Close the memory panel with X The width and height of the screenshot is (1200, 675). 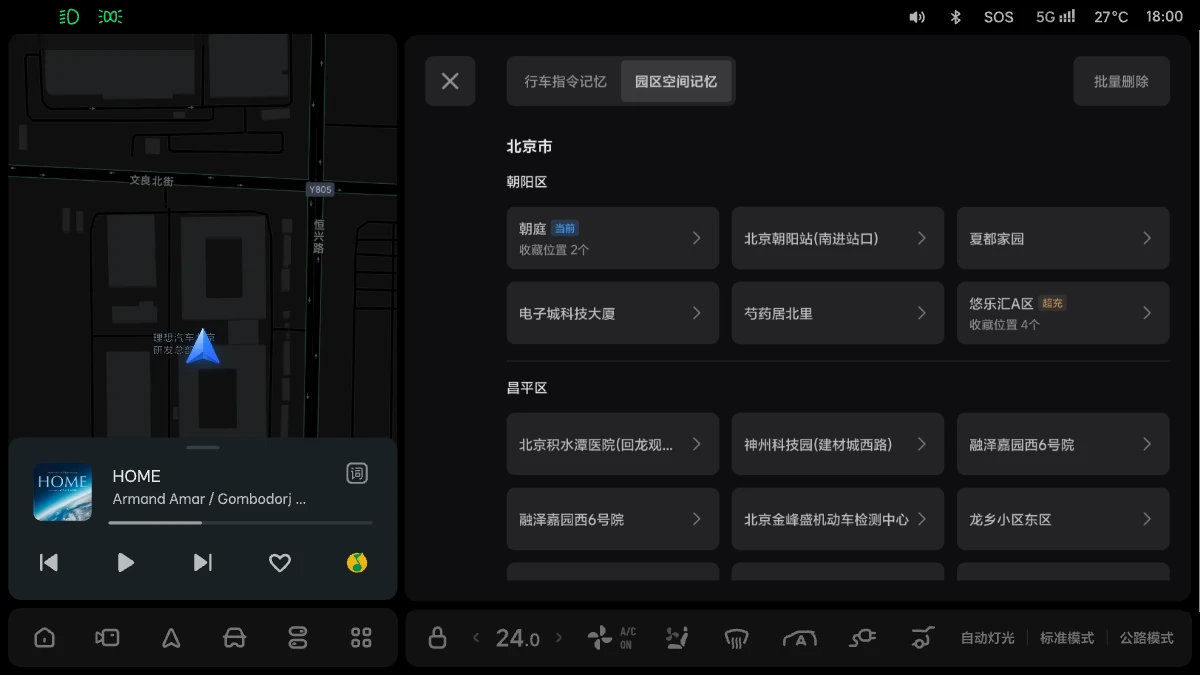(450, 81)
